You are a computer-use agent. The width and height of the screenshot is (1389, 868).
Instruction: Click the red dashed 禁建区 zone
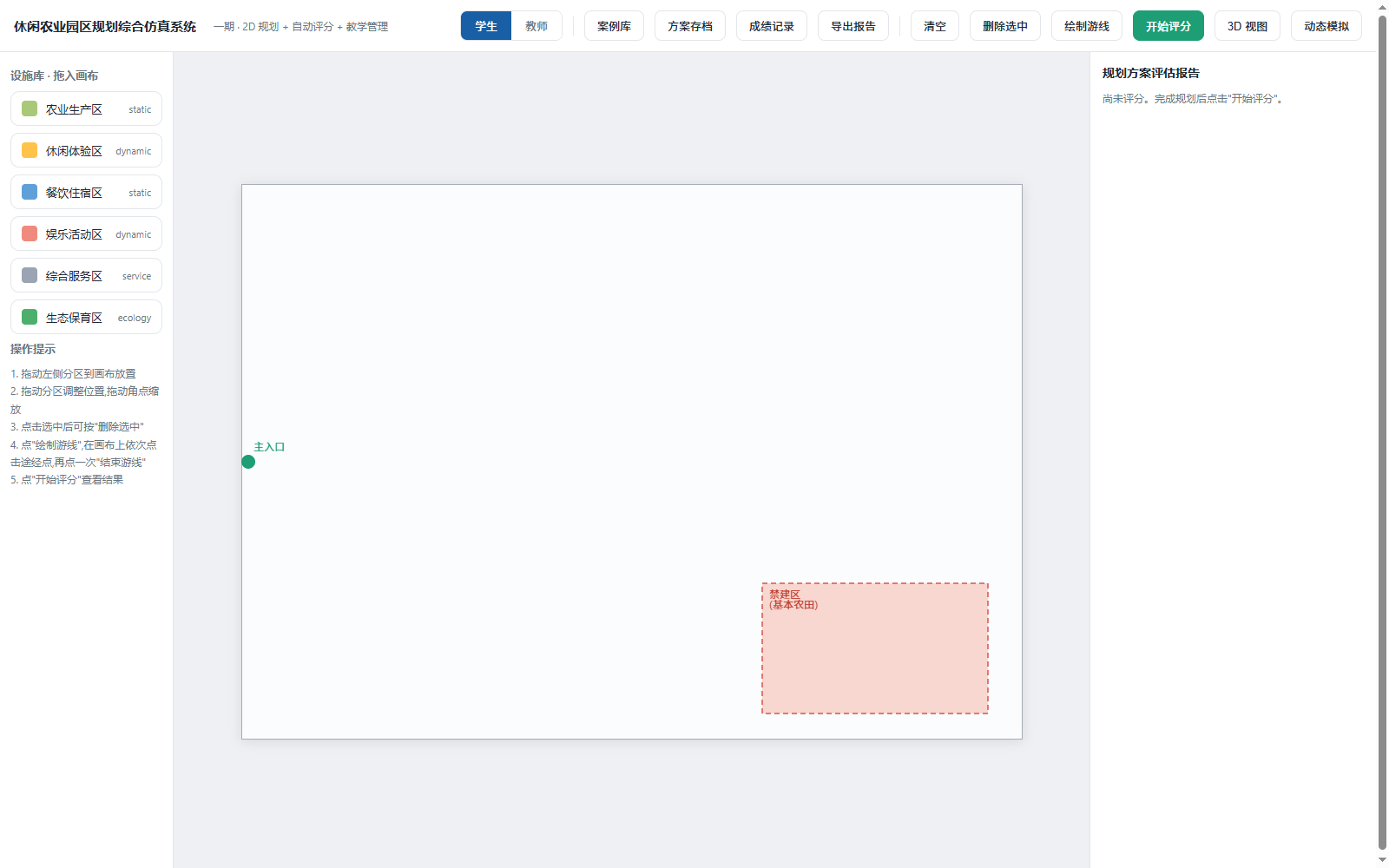tap(875, 648)
